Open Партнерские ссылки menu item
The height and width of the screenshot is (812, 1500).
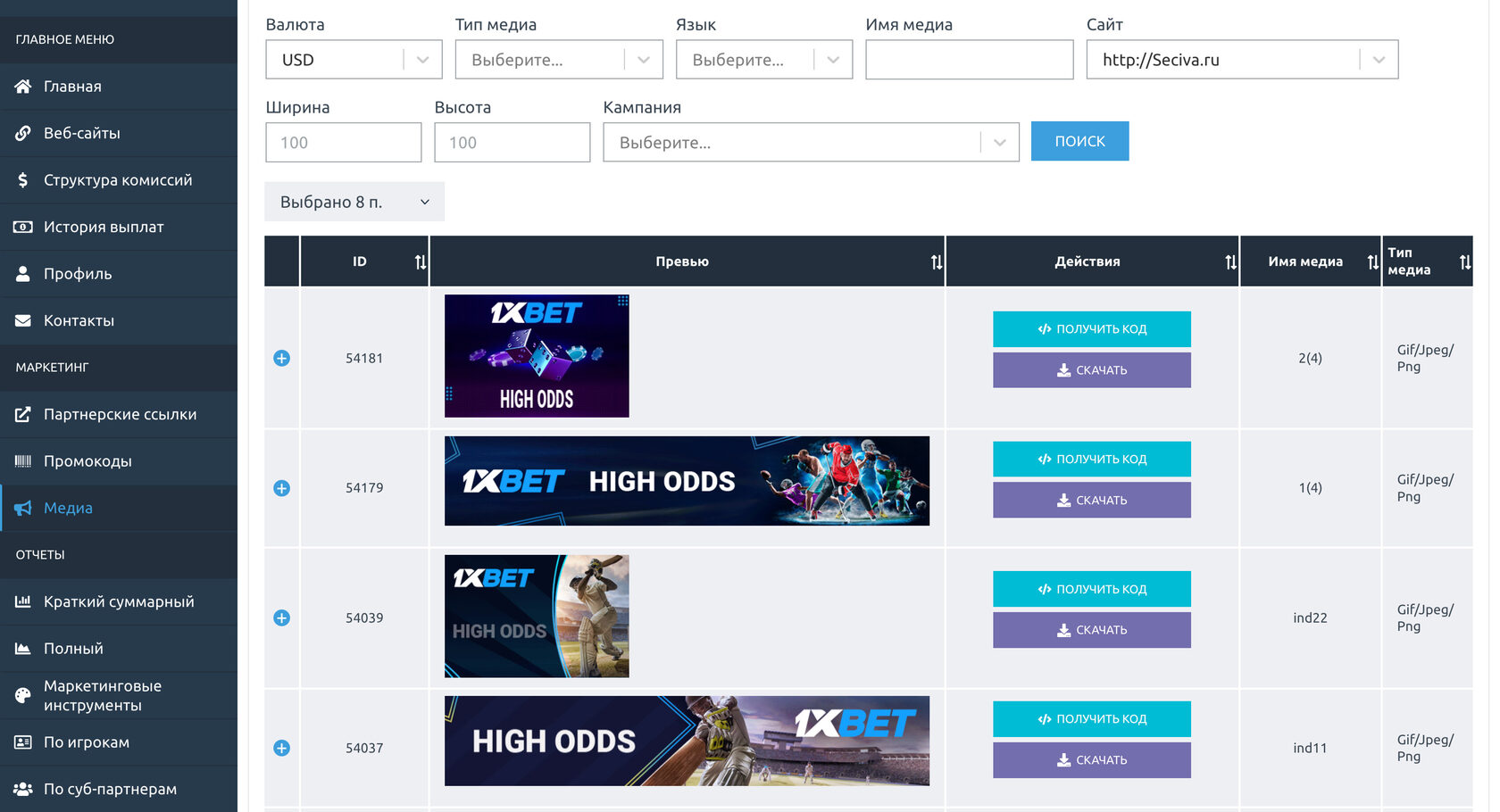119,414
